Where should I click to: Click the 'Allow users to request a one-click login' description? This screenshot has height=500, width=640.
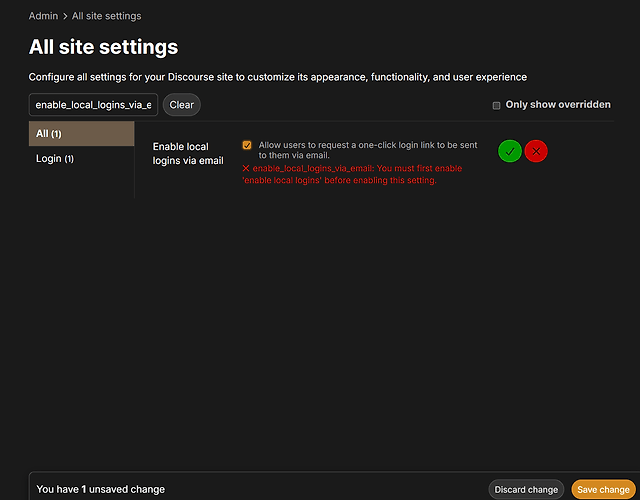tap(368, 150)
